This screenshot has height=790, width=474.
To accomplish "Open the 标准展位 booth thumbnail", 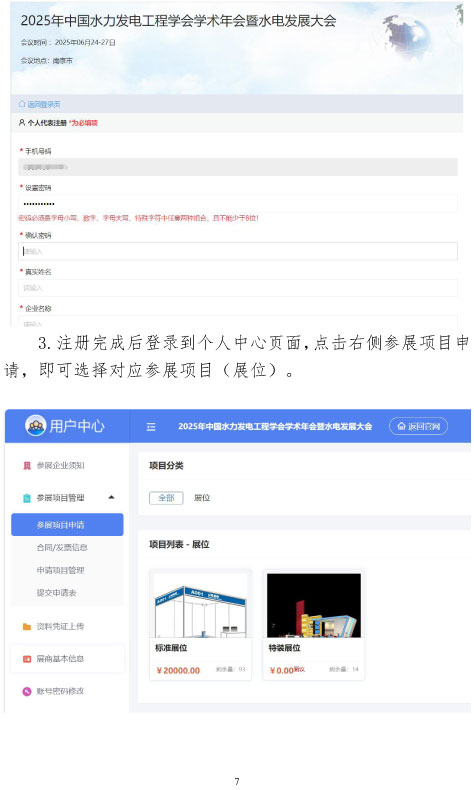I will click(200, 606).
